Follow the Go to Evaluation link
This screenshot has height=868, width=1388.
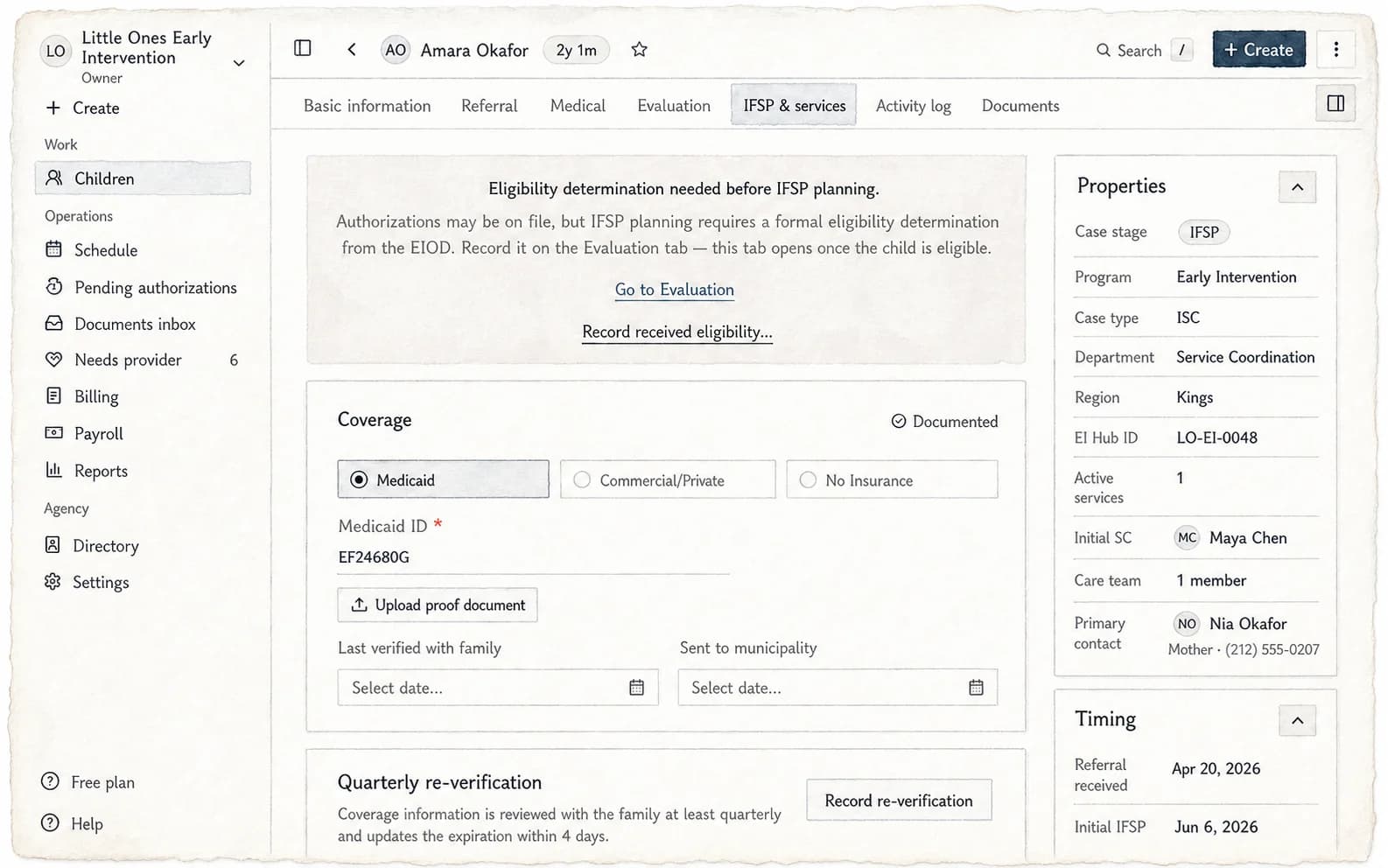(675, 290)
